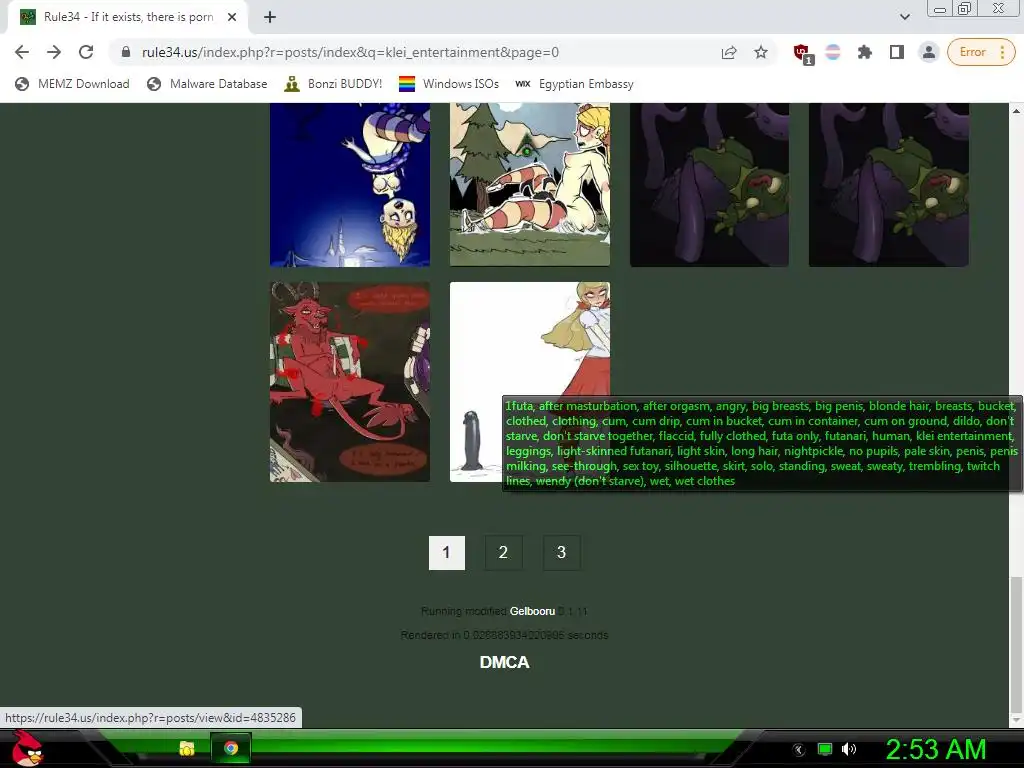Open the profile avatar menu
The width and height of the screenshot is (1024, 768).
tap(928, 52)
